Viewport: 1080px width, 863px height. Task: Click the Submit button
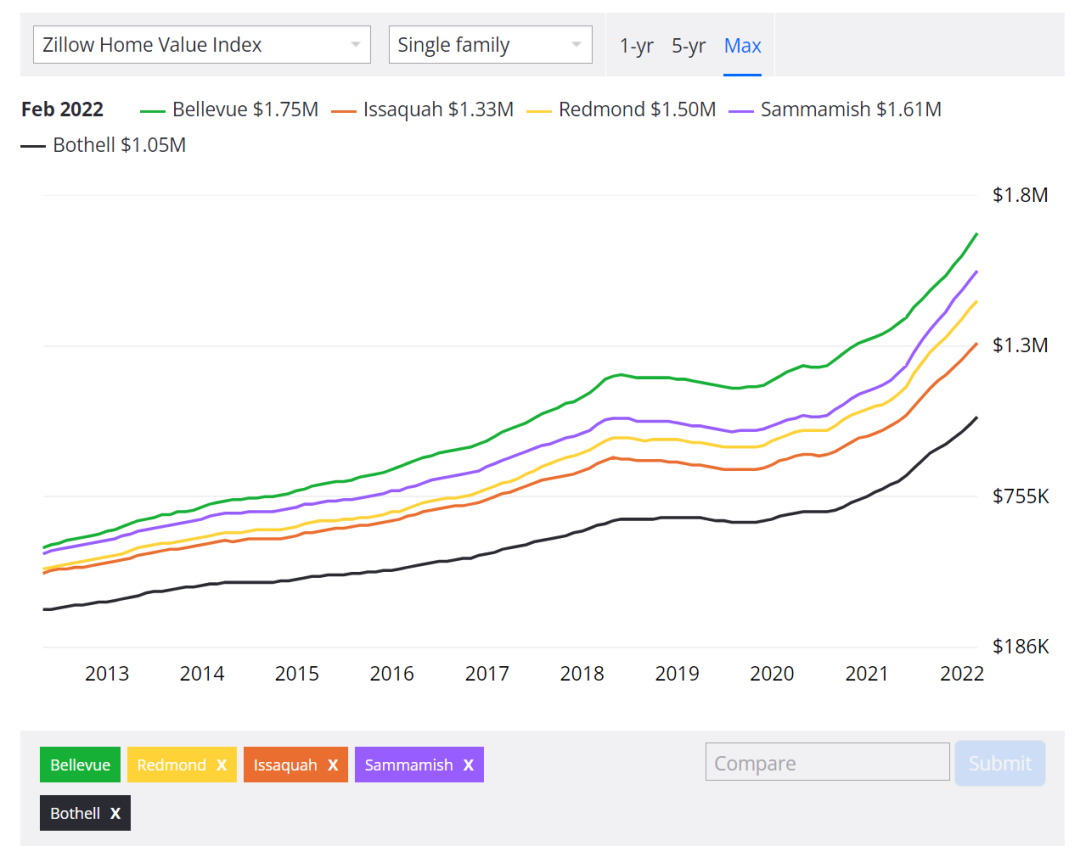[x=1000, y=763]
